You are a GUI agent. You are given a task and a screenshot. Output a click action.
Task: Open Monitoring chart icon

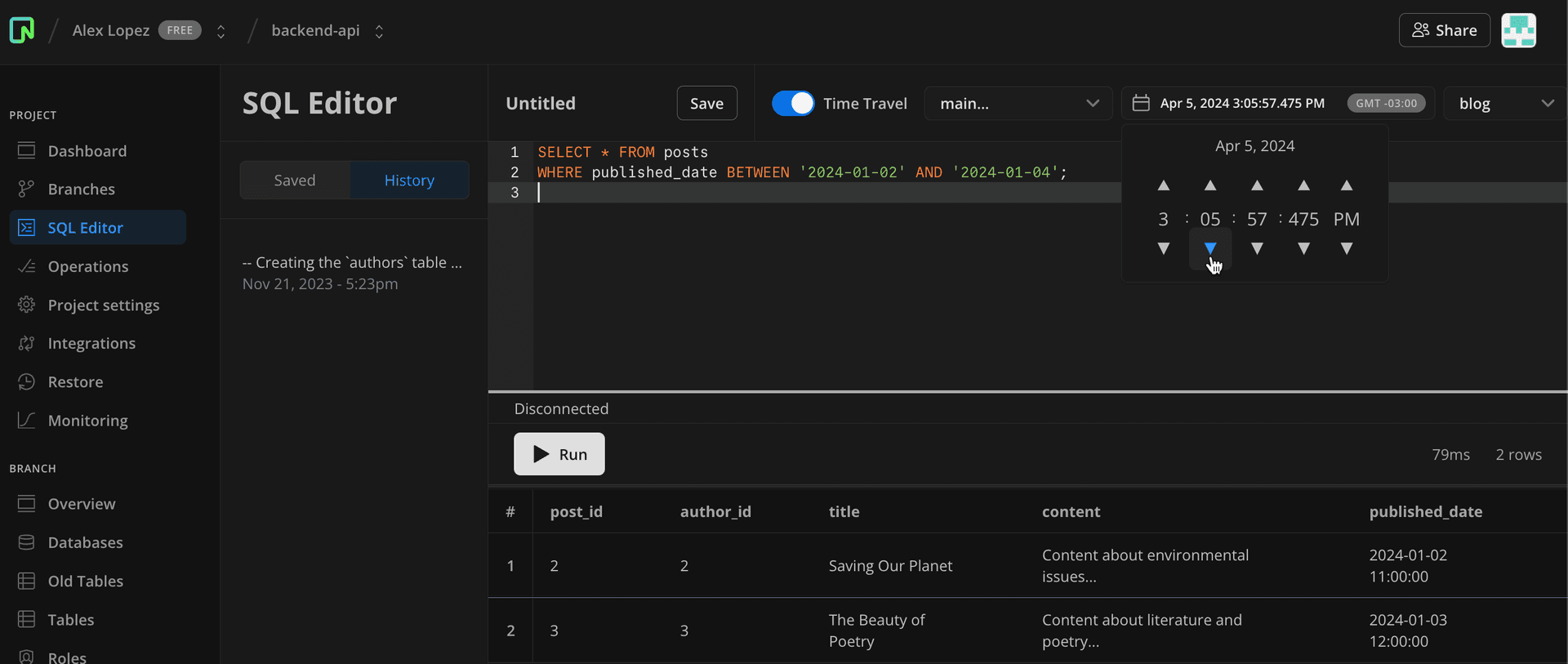pos(27,421)
